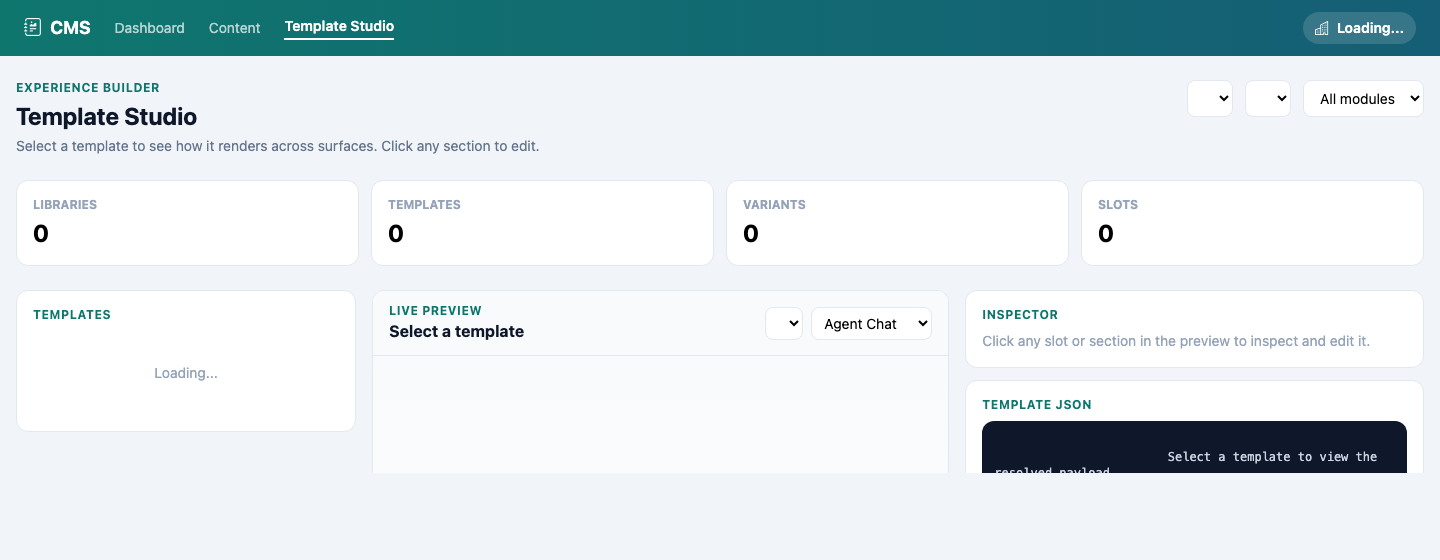
Task: Click the Inspector heading
Action: coord(1020,315)
